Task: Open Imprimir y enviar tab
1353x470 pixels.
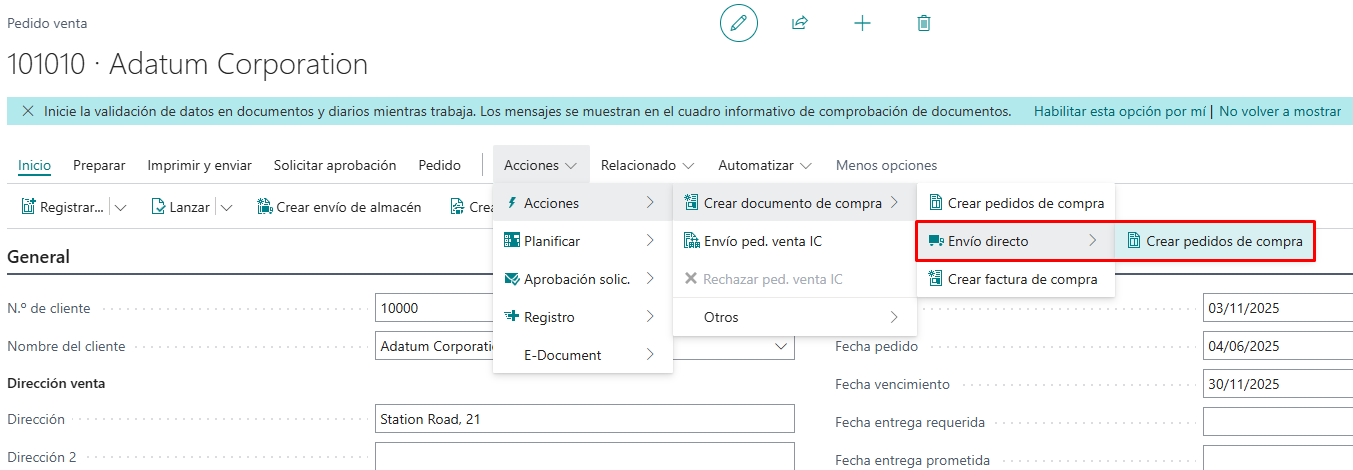Action: pos(199,165)
